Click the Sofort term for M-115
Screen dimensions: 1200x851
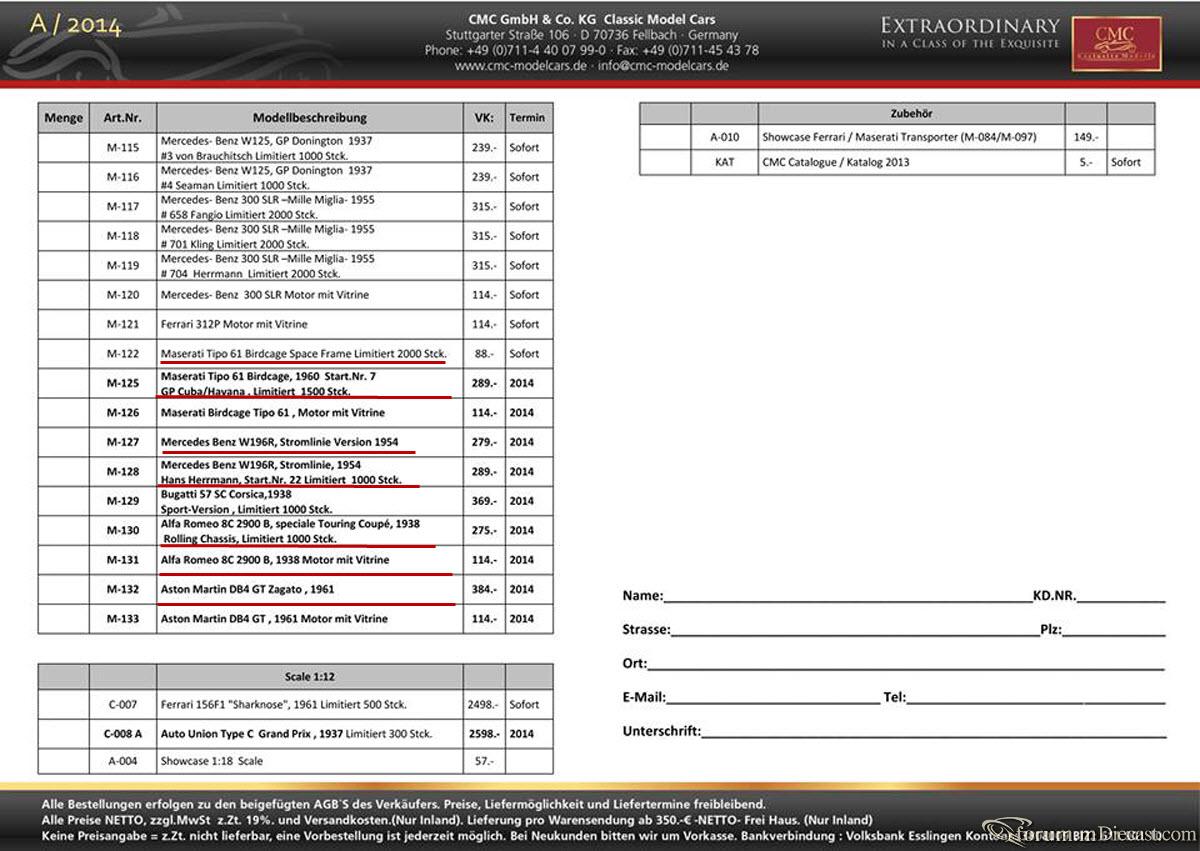pos(524,148)
